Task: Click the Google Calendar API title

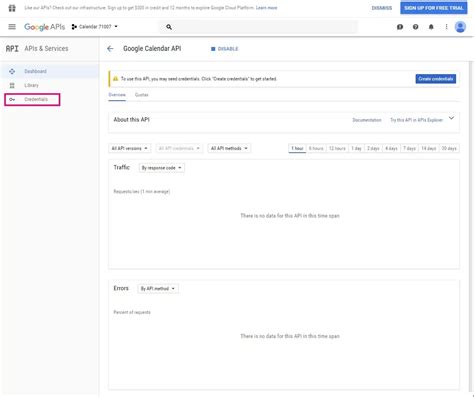Action: 152,49
